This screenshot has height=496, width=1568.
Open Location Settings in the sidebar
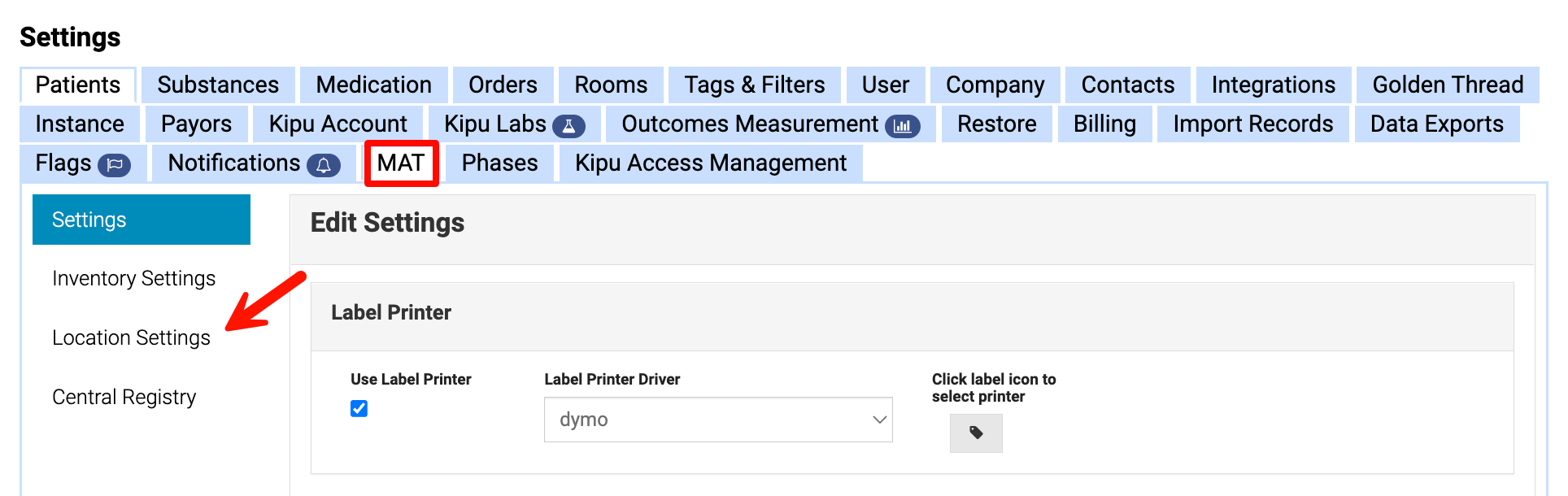click(131, 337)
